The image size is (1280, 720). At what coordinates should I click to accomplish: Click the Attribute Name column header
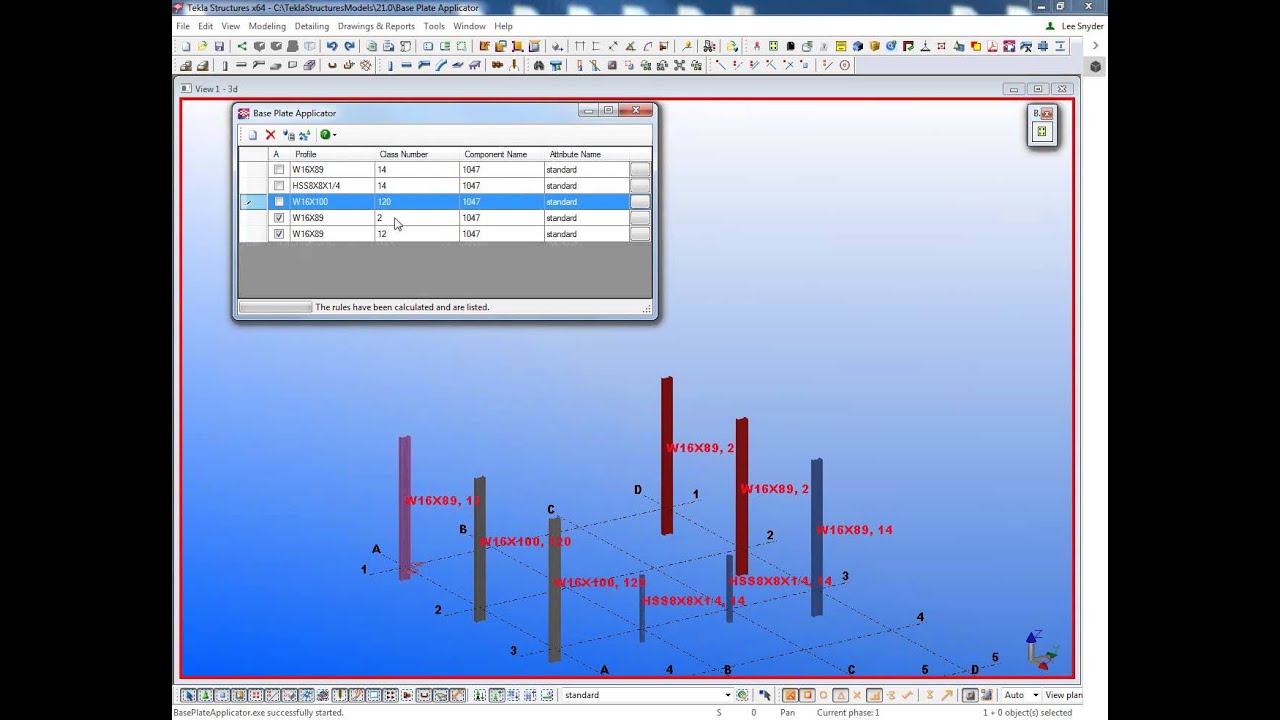(x=586, y=154)
